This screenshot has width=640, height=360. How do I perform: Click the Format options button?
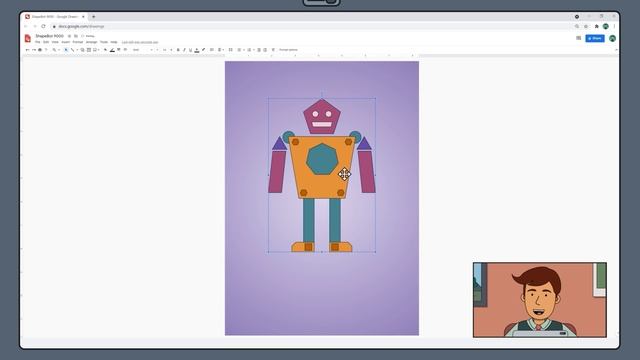(288, 50)
